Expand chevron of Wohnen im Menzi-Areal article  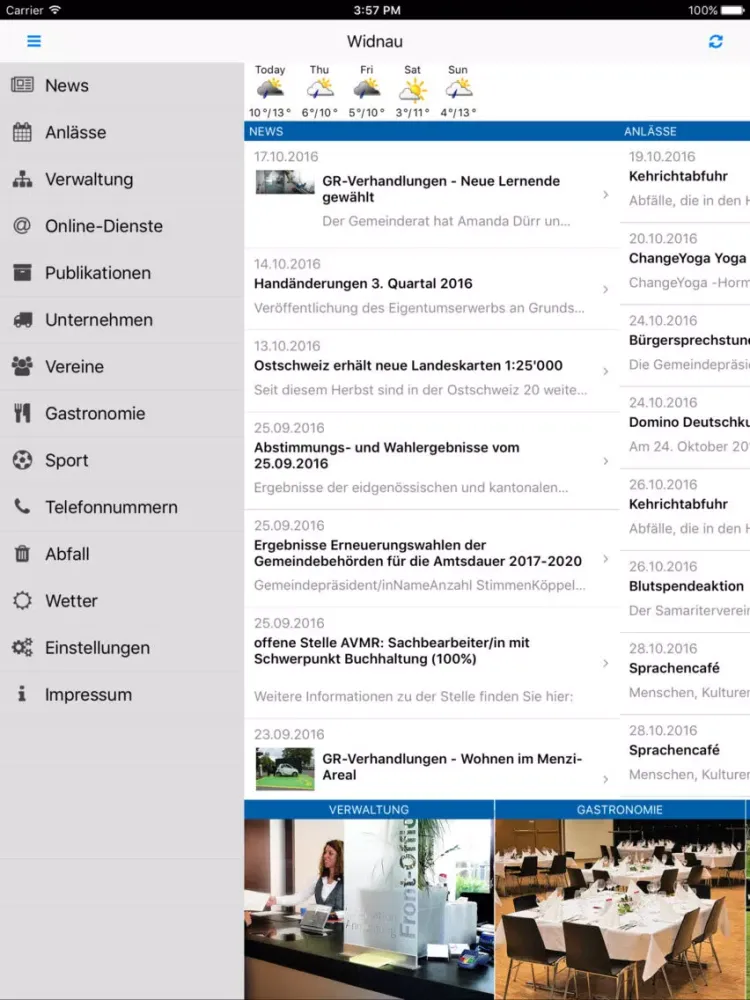click(605, 779)
